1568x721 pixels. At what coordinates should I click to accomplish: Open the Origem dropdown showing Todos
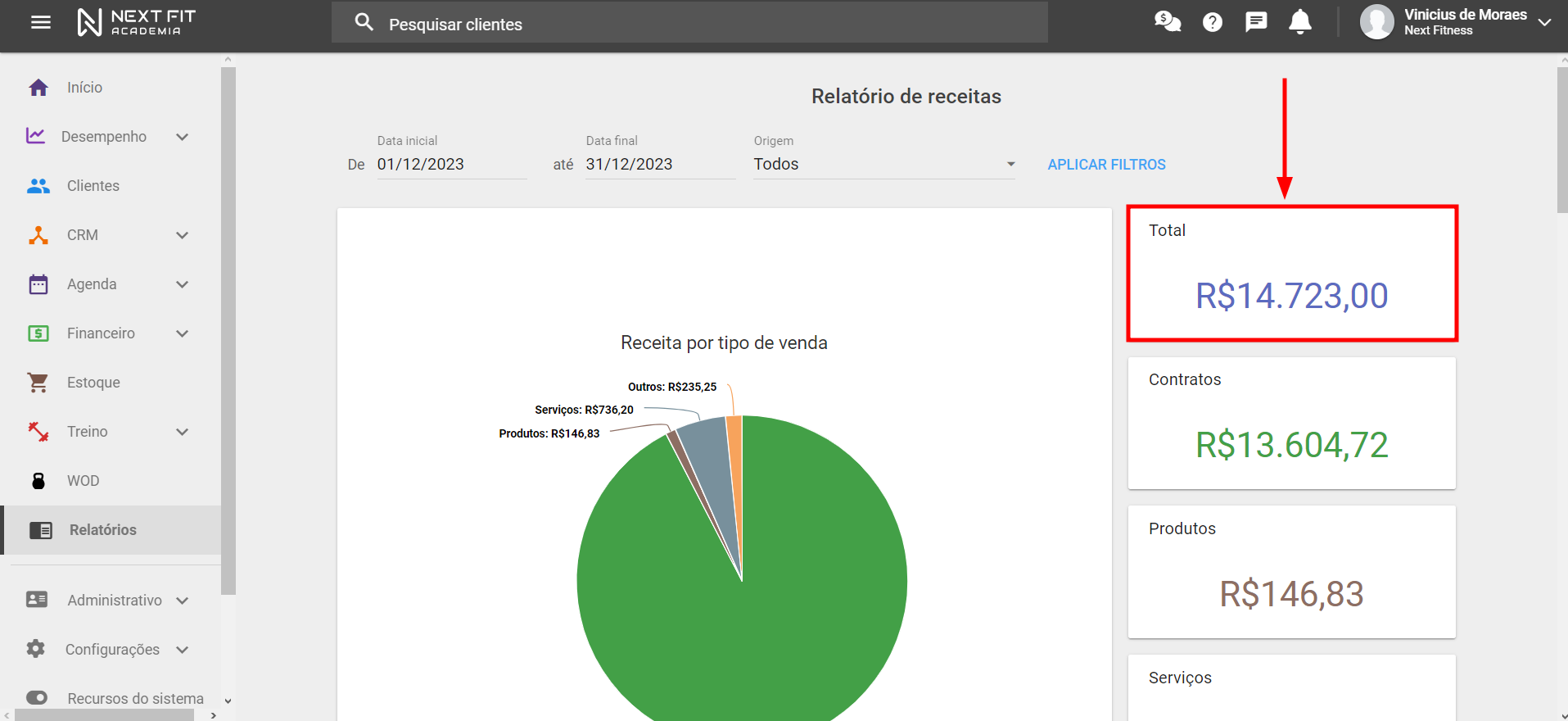point(884,164)
